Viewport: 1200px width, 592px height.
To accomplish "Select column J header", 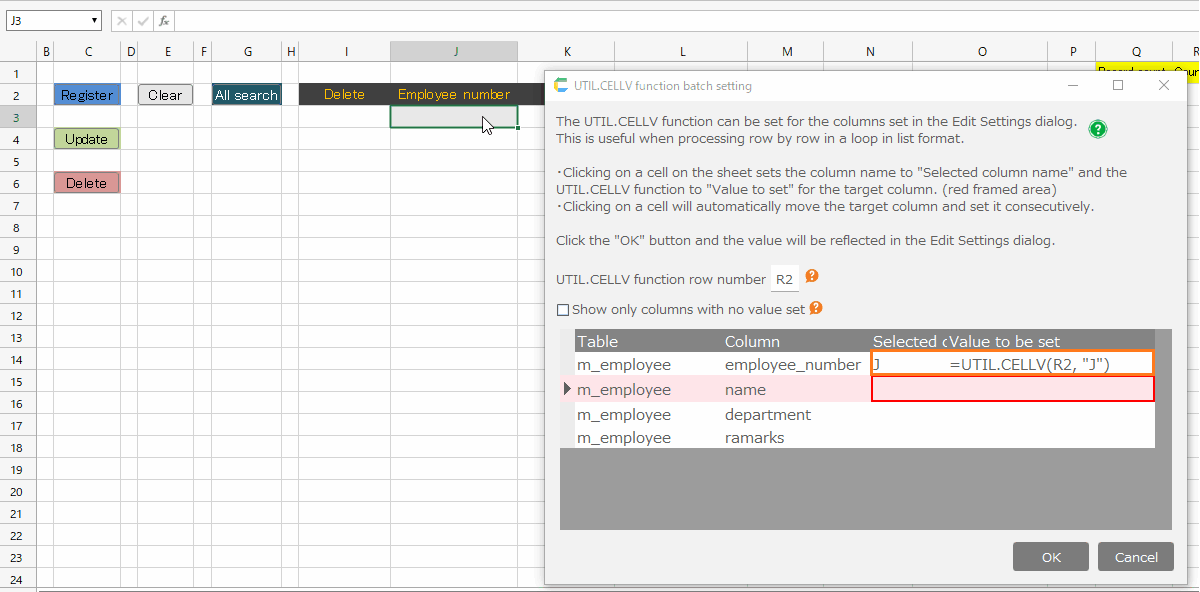I will click(x=454, y=51).
